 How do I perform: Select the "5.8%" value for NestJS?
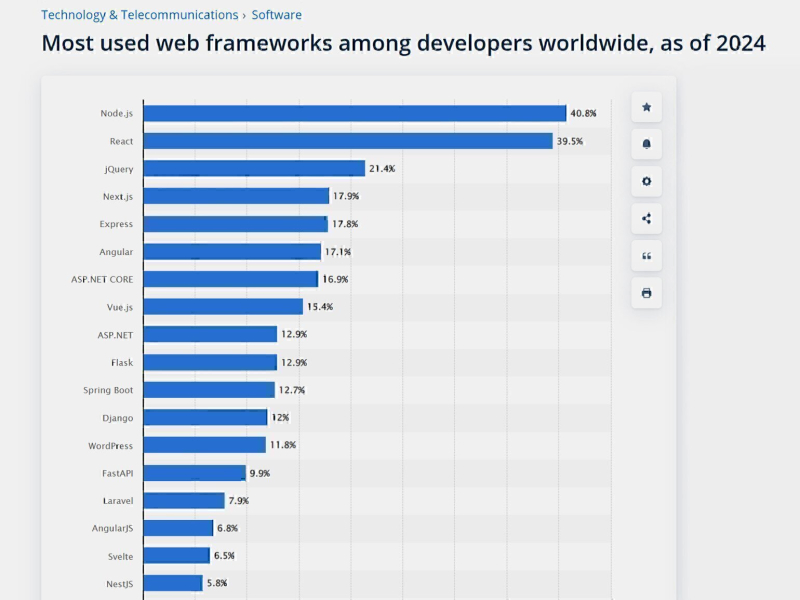point(217,583)
